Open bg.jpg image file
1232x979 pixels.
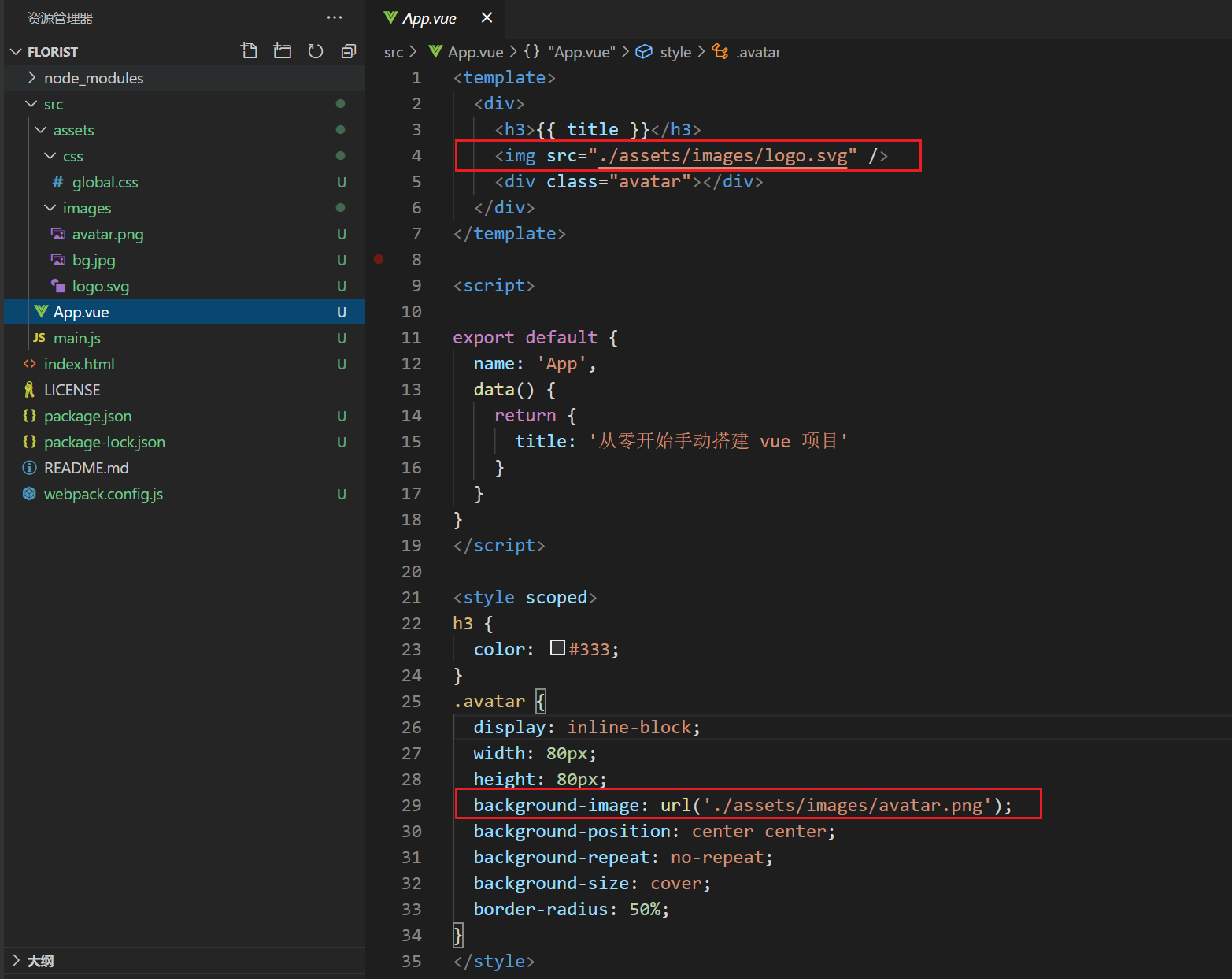tap(184, 260)
